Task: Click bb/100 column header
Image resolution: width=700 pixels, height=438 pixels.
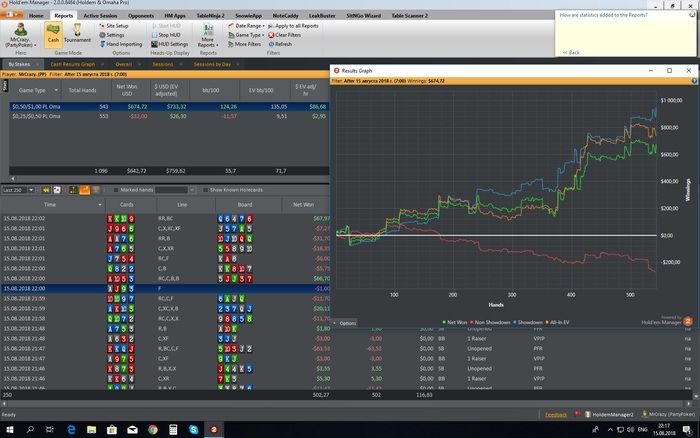Action: click(211, 90)
